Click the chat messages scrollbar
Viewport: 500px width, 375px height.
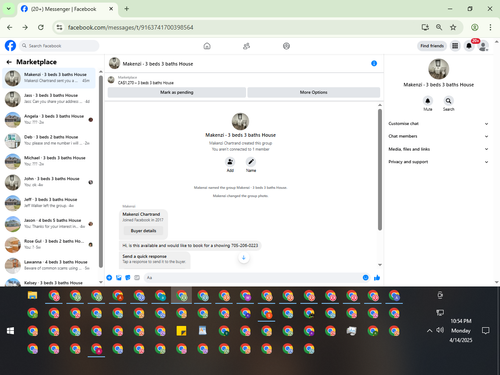[380, 170]
